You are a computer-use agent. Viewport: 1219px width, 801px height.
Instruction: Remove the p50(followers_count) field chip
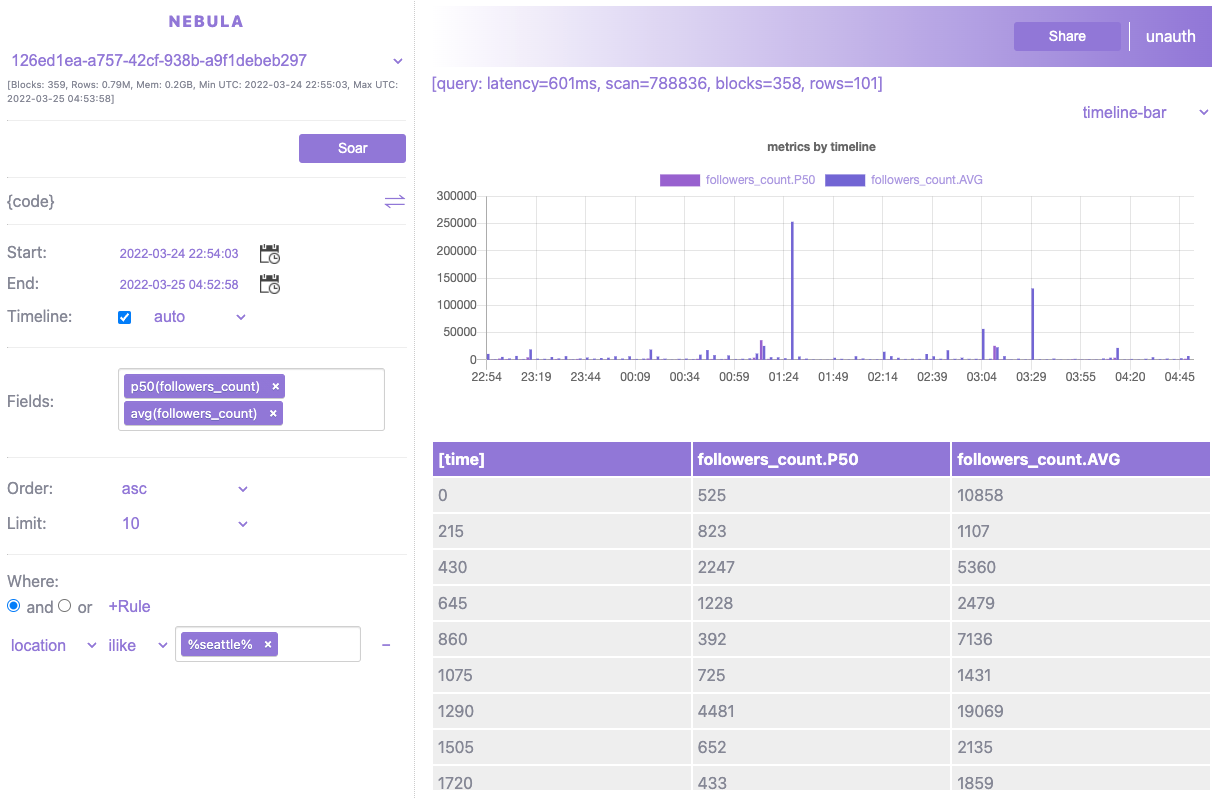[274, 386]
